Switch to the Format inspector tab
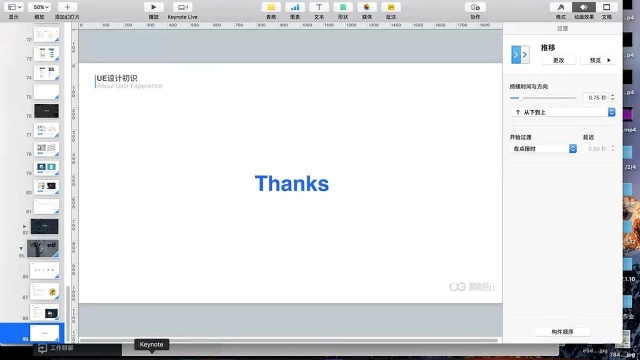This screenshot has width=640, height=360. tap(561, 7)
